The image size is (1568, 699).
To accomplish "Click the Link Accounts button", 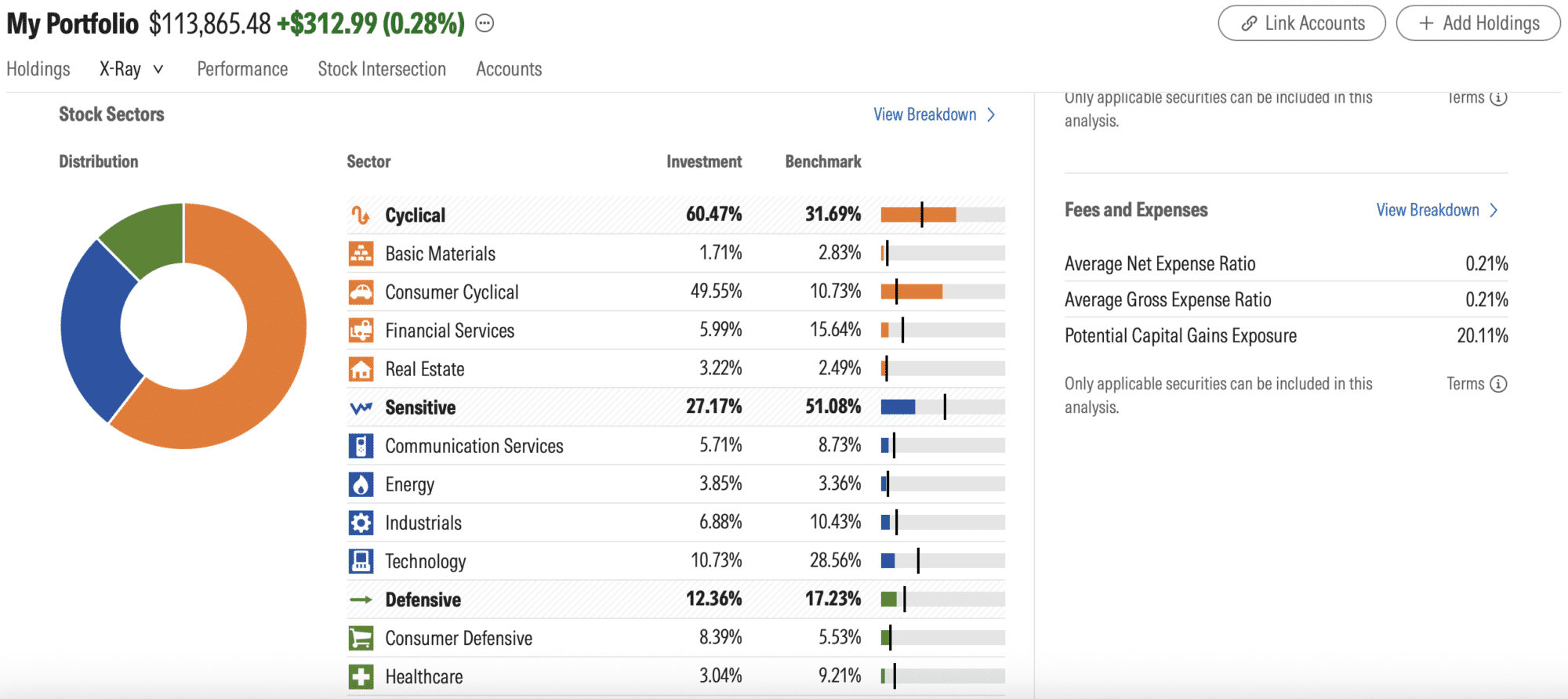I will tap(1301, 24).
